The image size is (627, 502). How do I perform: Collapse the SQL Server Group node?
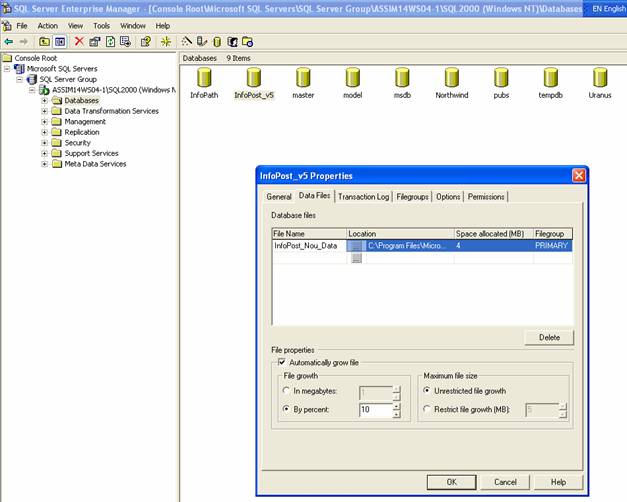click(21, 79)
